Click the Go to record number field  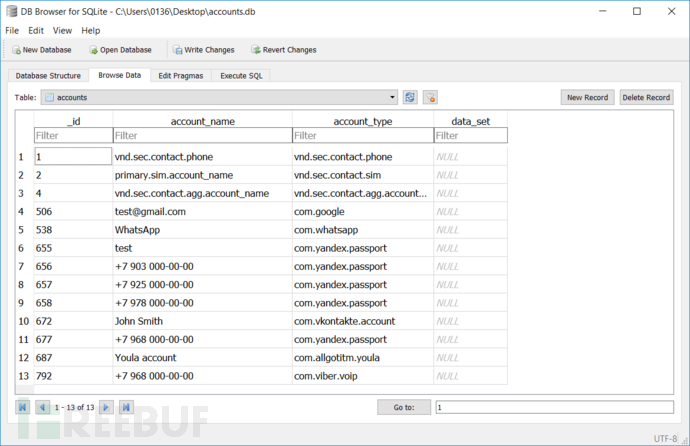(554, 407)
